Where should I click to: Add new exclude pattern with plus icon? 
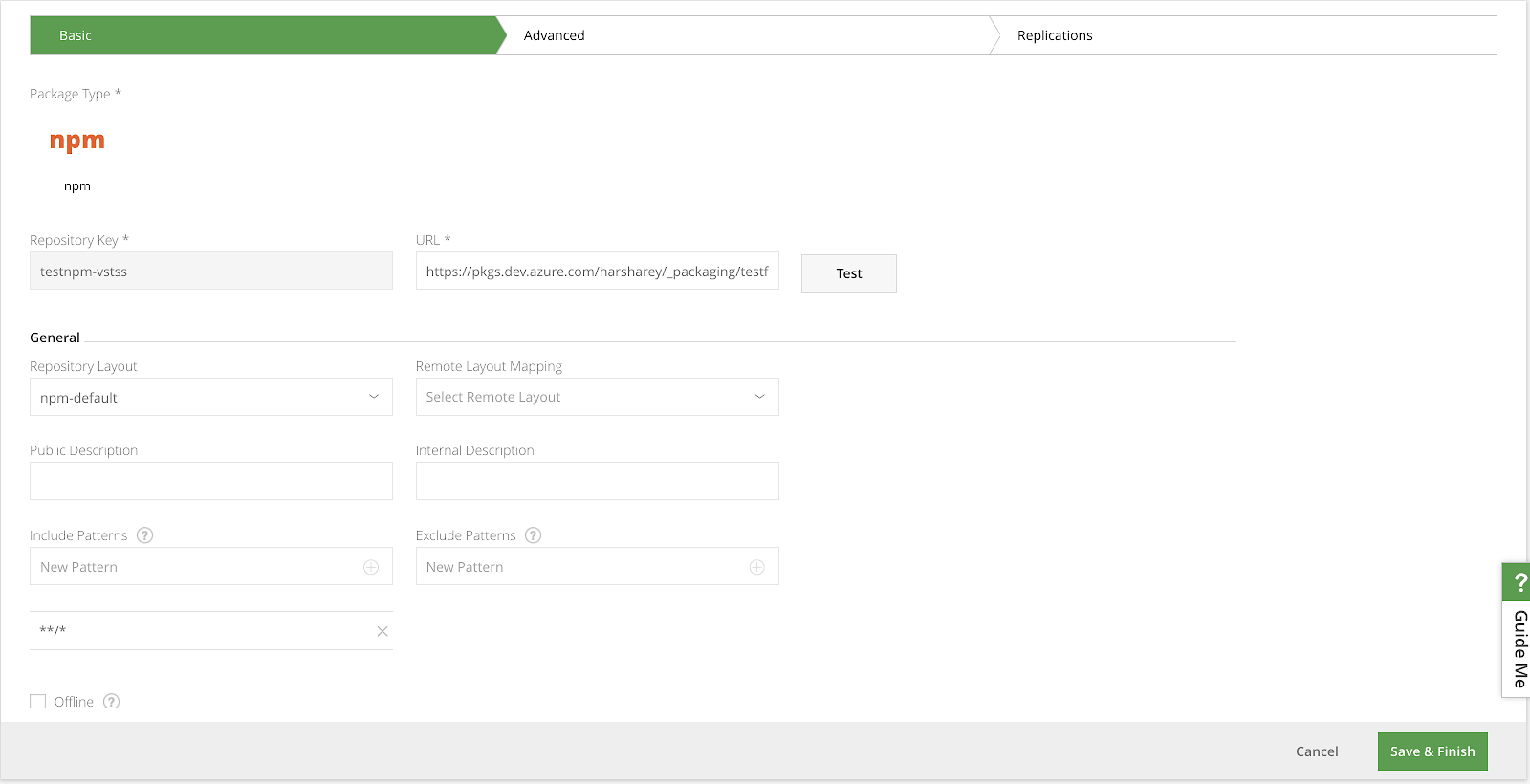pos(756,567)
